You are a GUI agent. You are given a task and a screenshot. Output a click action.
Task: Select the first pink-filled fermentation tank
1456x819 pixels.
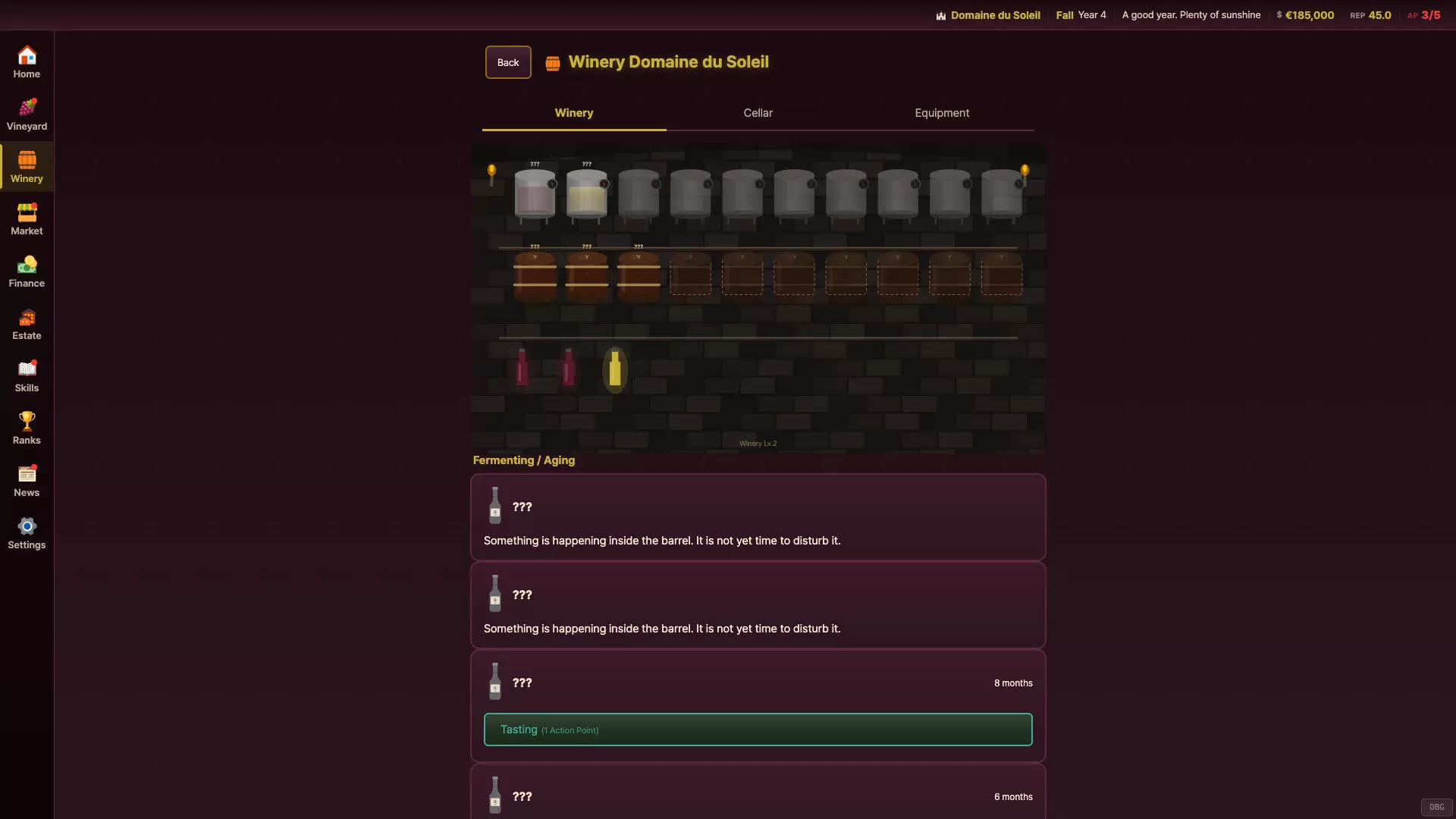pyautogui.click(x=535, y=195)
